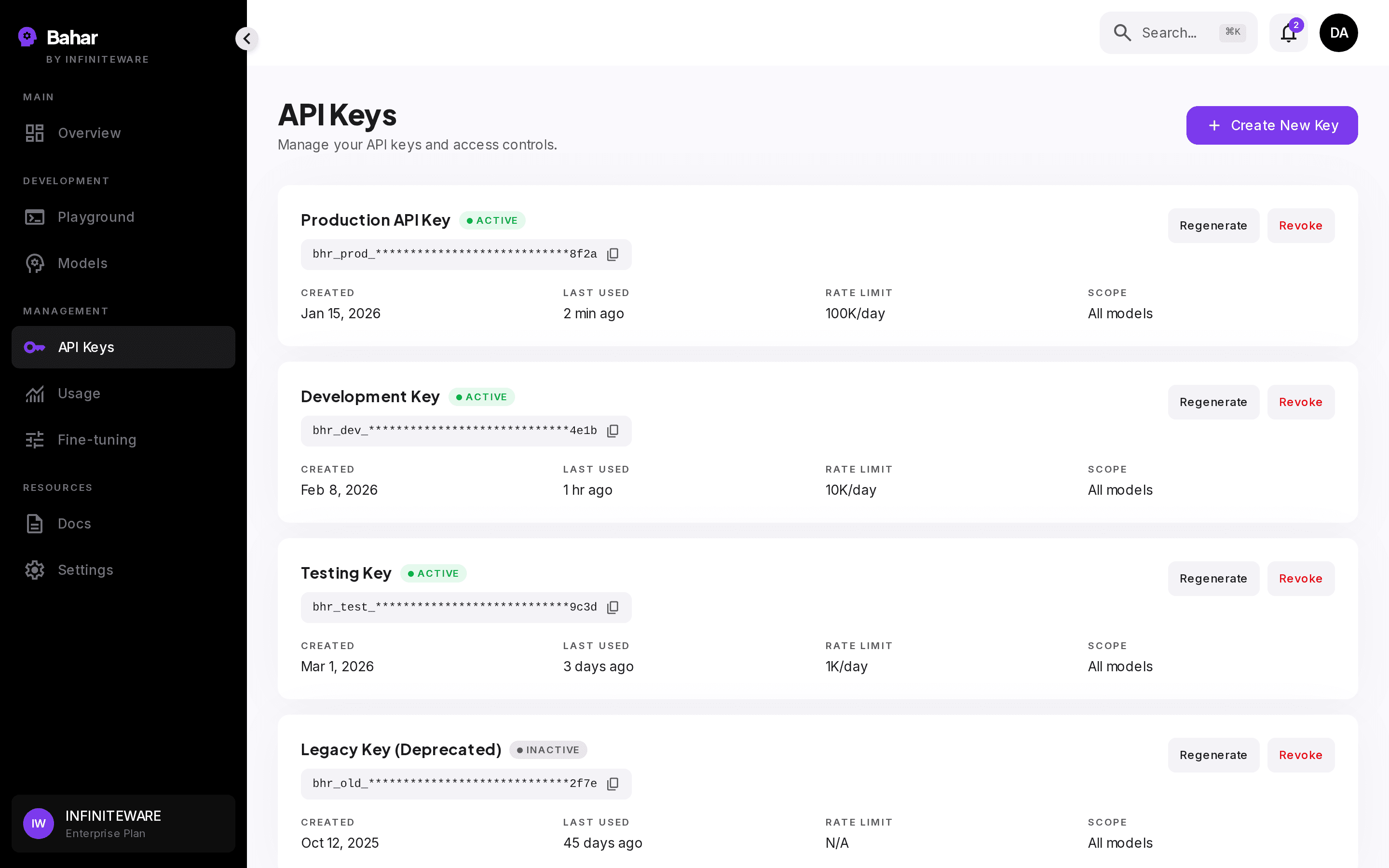The height and width of the screenshot is (868, 1389).
Task: Click the magnifier search icon
Action: [1122, 33]
